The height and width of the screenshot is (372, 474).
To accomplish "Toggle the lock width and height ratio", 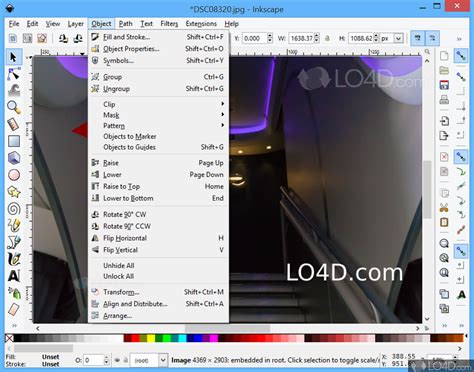I will click(327, 38).
